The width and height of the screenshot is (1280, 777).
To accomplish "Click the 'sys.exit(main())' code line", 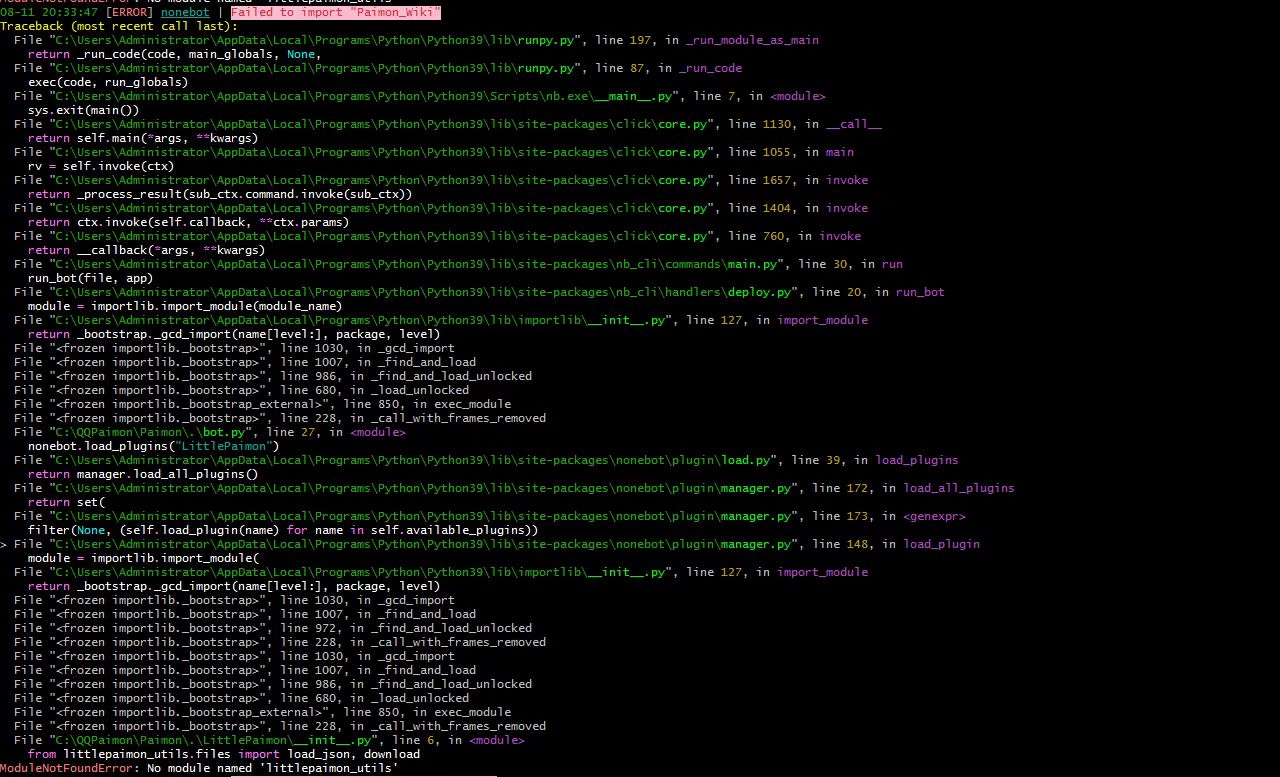I will pos(83,110).
